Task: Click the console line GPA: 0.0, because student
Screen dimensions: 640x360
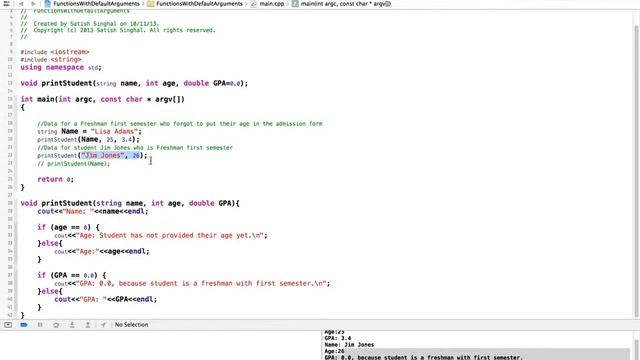Action: (423, 358)
